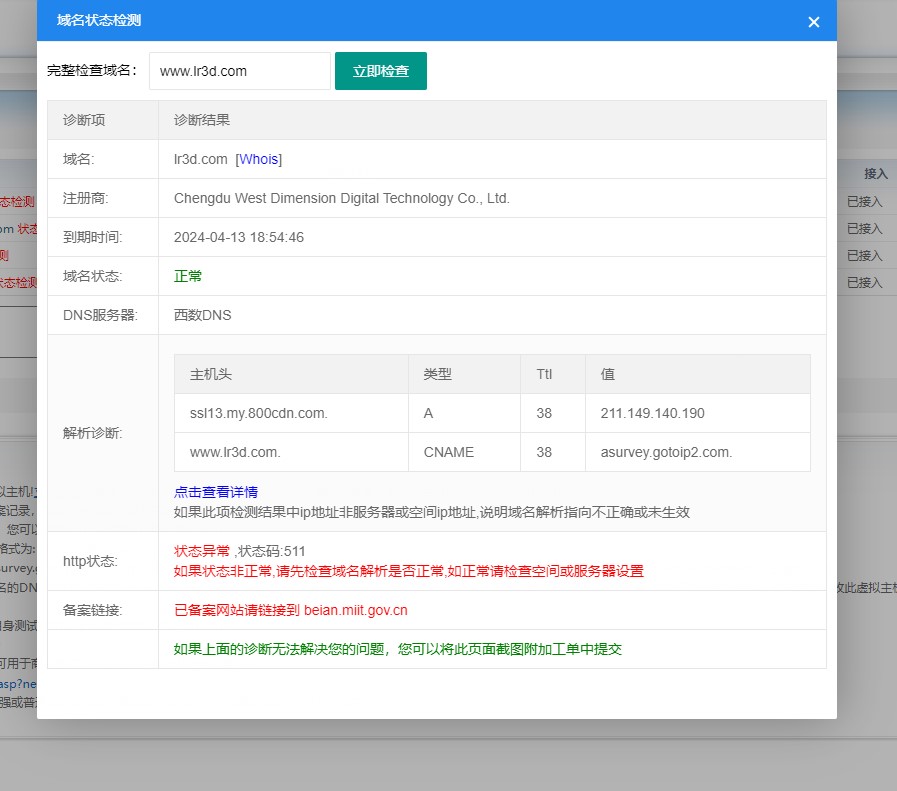This screenshot has height=791, width=897.
Task: Close the 域名状态检测 dialog with X
Action: click(813, 22)
